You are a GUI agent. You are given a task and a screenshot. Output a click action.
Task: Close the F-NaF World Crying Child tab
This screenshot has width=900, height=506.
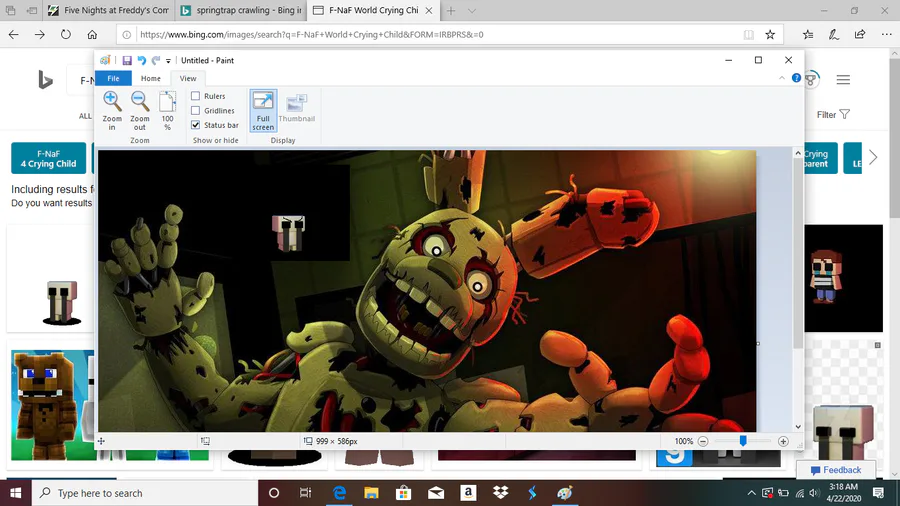429,10
